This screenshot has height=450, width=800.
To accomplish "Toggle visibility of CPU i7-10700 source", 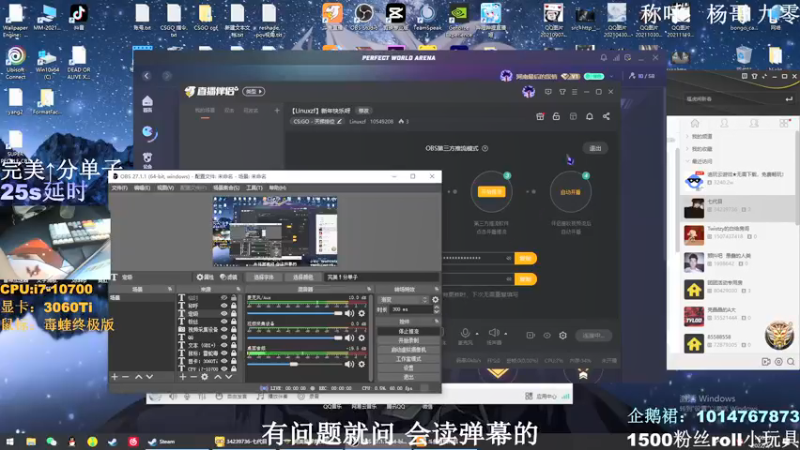I will pyautogui.click(x=223, y=368).
